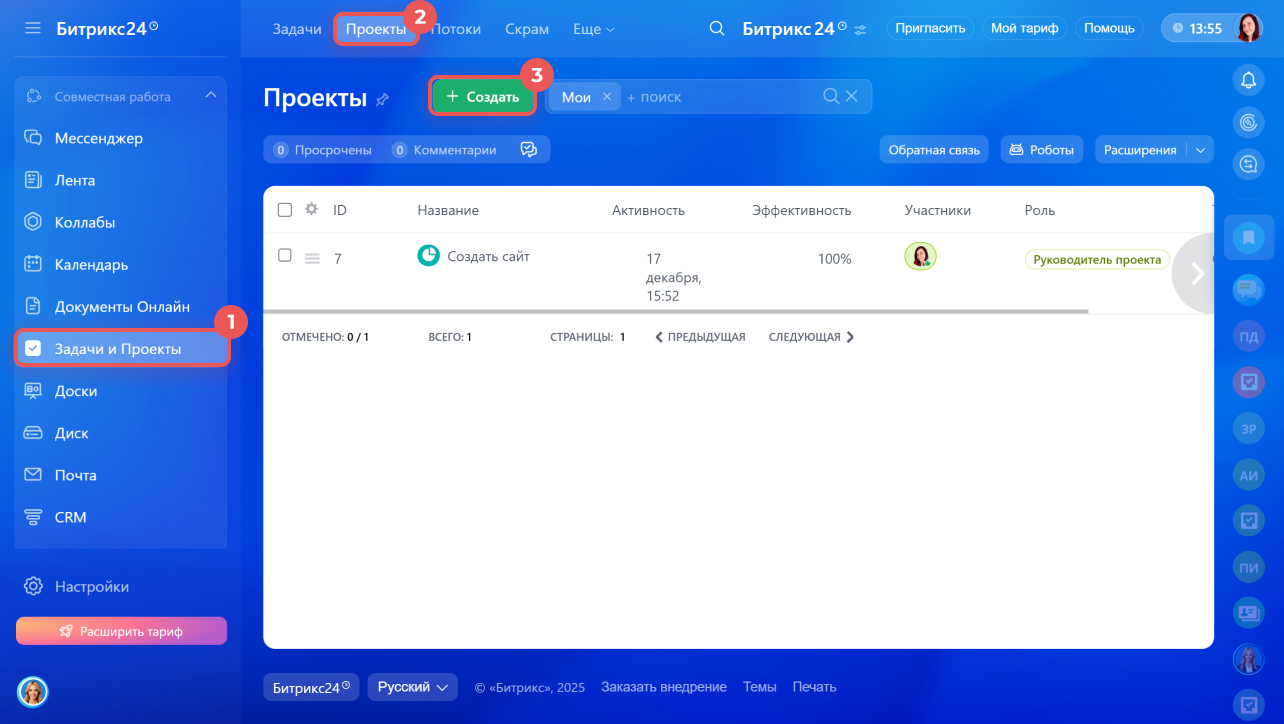Click the round right arrow to show more columns
The width and height of the screenshot is (1284, 724).
1197,272
